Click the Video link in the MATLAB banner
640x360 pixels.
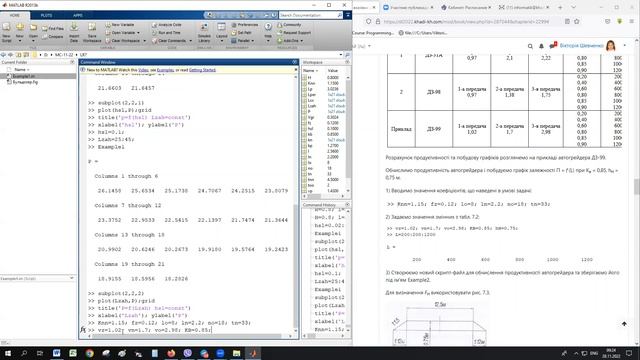point(143,70)
